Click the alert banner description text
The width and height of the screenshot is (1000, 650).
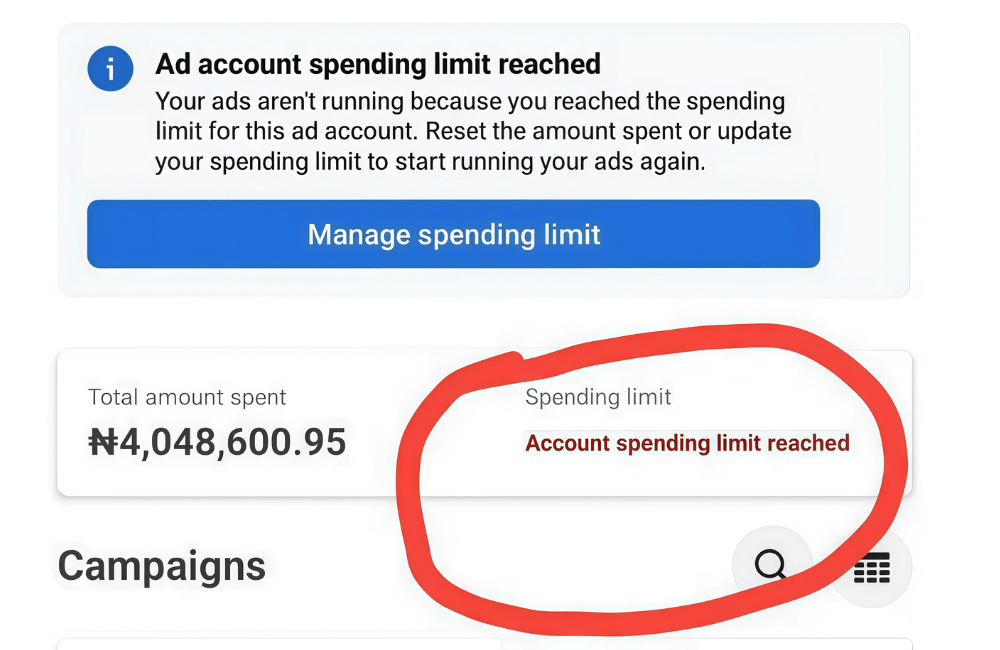tap(470, 128)
